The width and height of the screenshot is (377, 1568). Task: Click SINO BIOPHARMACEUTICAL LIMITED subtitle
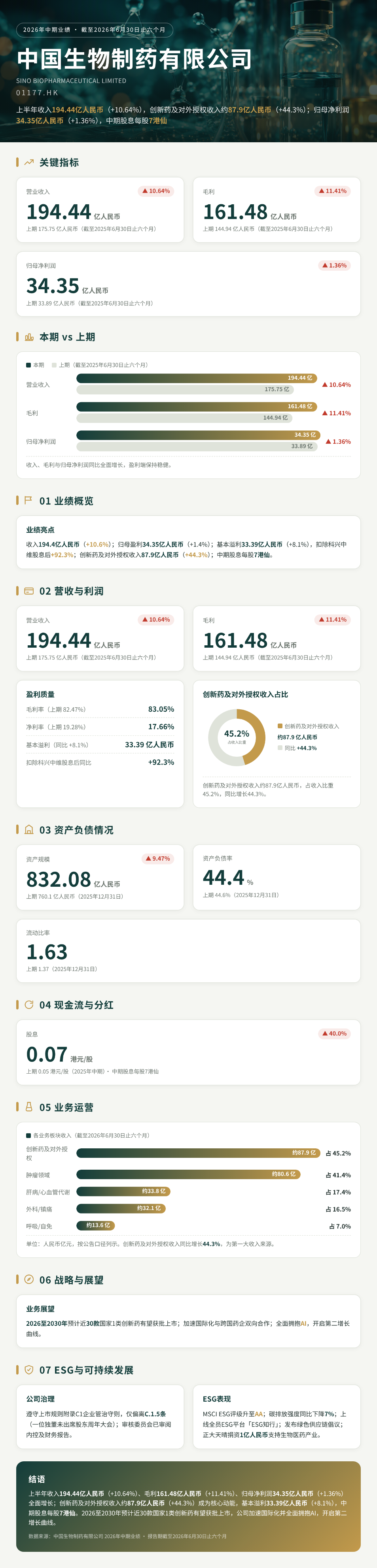[71, 81]
